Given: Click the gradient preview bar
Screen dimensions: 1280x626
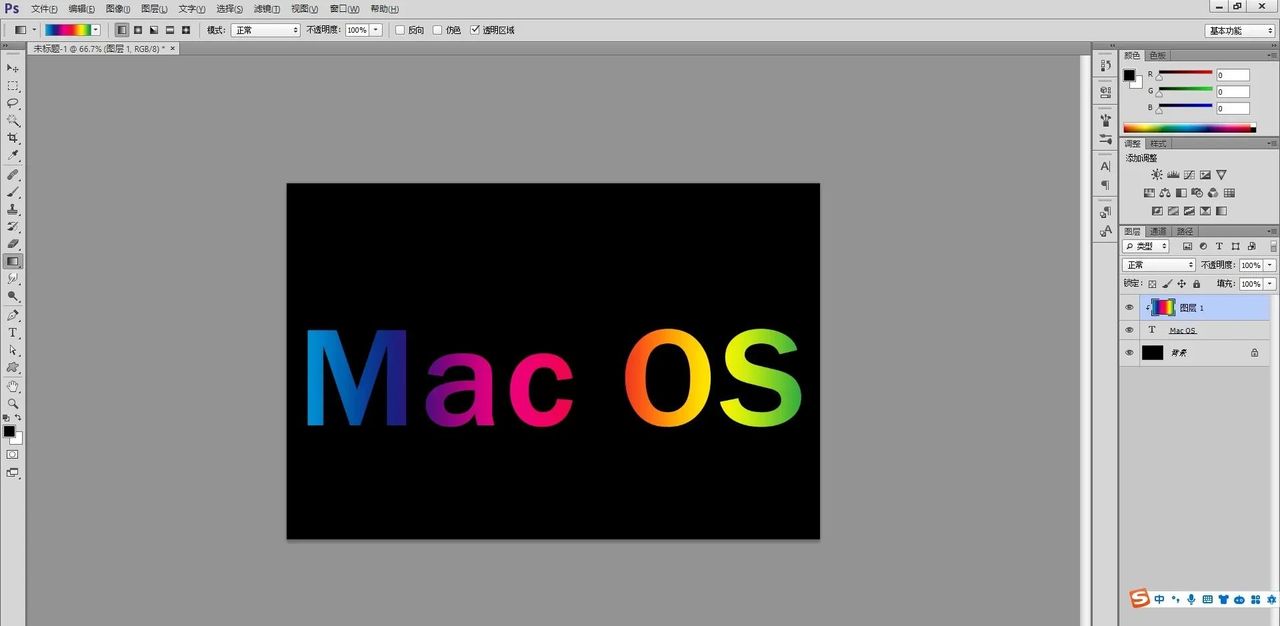Looking at the screenshot, I should pyautogui.click(x=67, y=30).
